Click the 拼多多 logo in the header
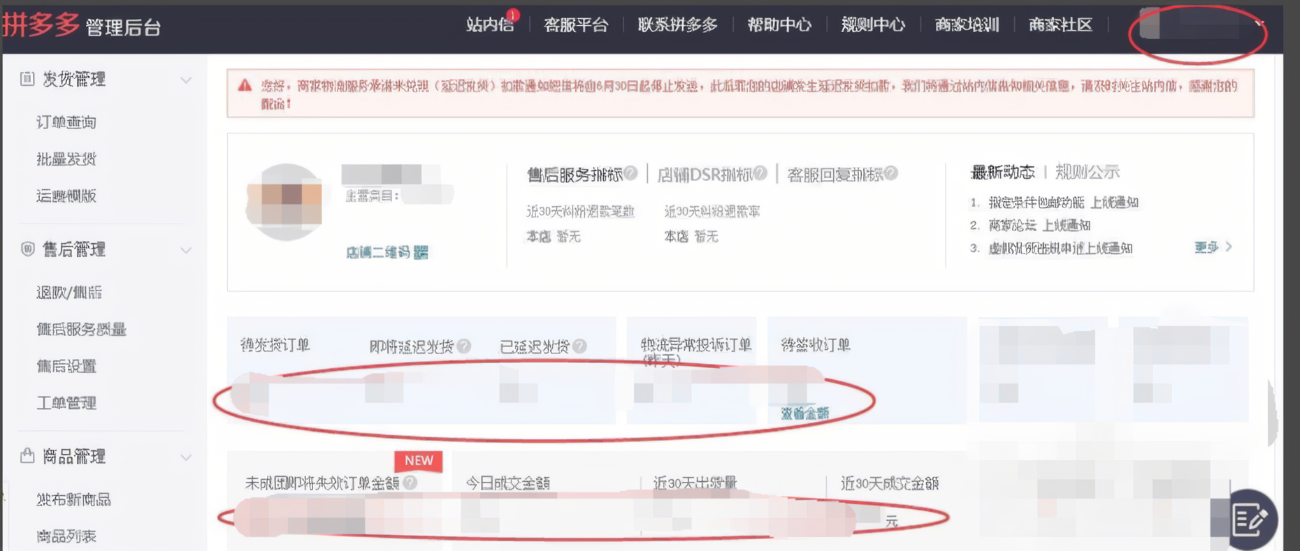 41,26
